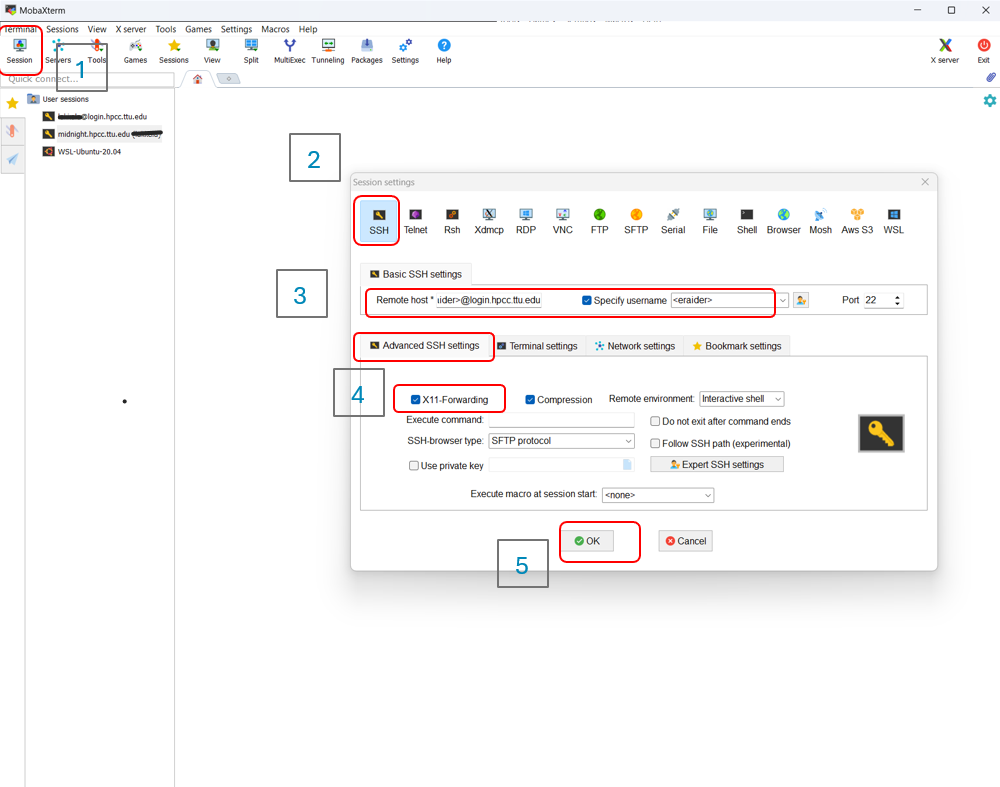
Task: Click the OK button
Action: (x=587, y=541)
